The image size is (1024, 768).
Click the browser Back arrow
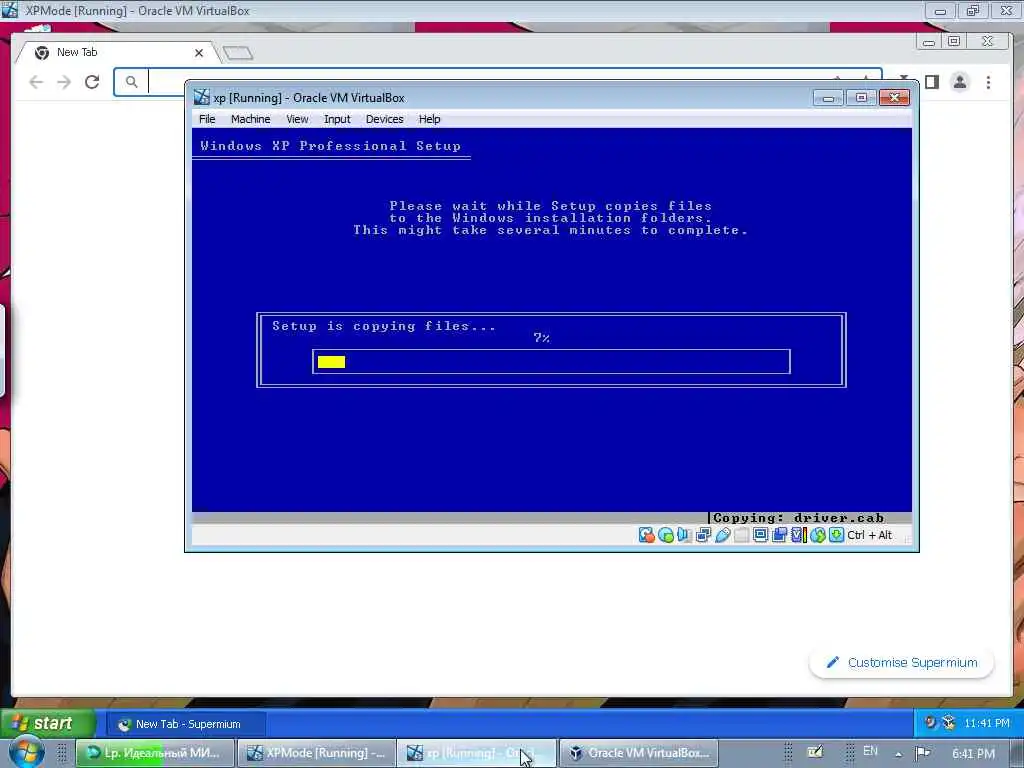37,82
